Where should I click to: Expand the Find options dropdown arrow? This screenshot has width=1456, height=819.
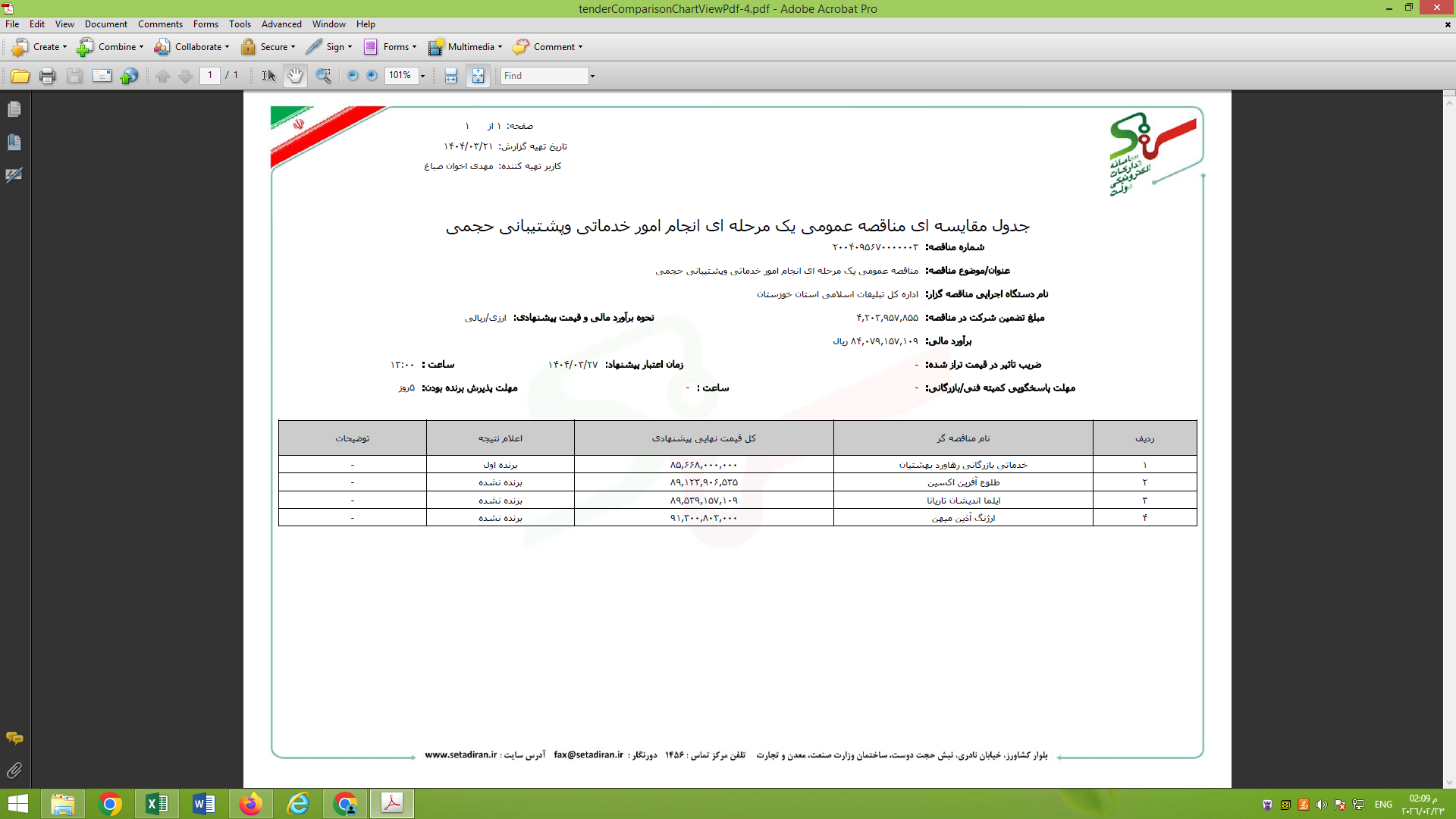pos(592,76)
